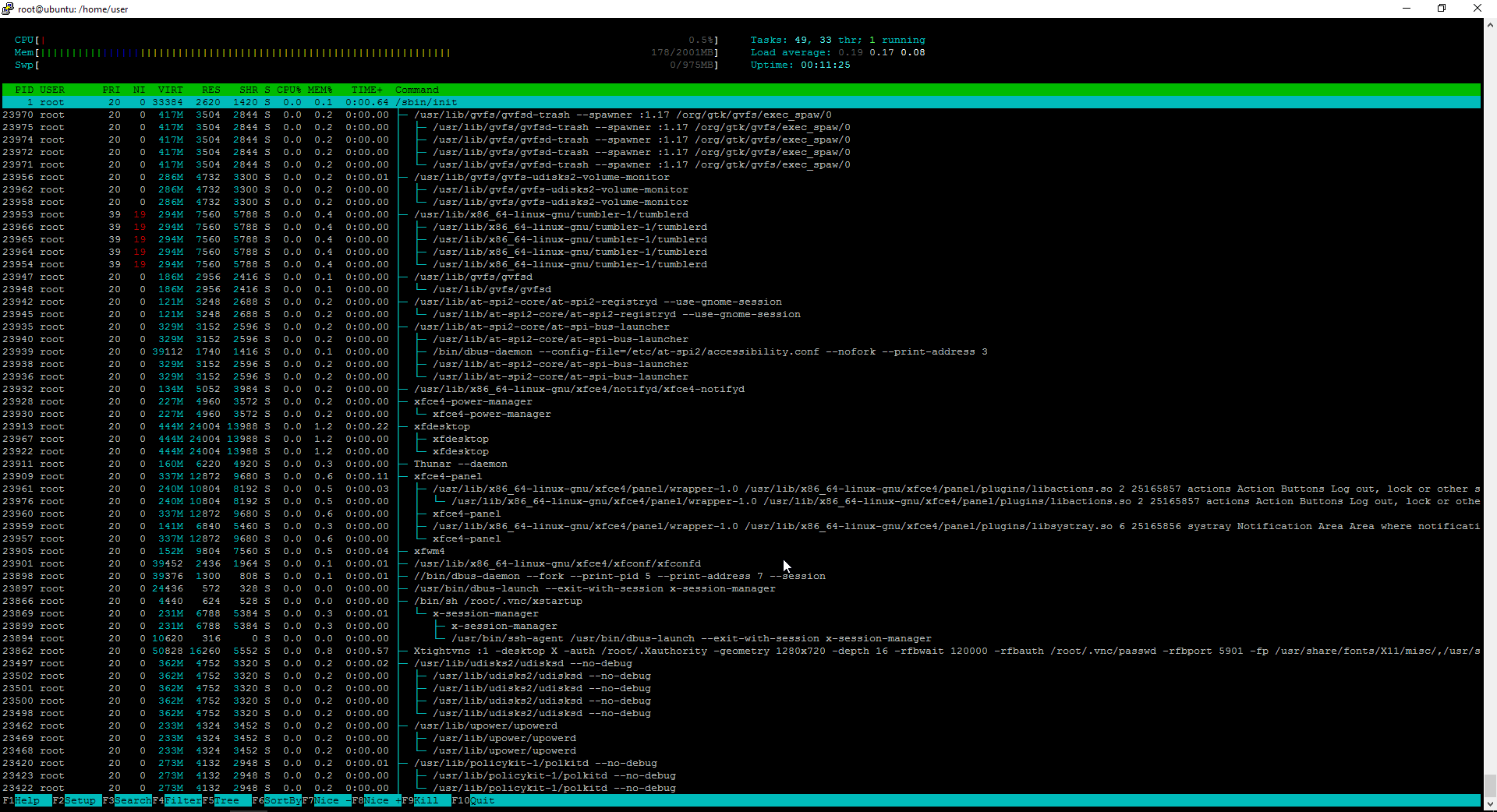
Task: Click the PuTTY icon in the title bar
Action: [x=8, y=9]
